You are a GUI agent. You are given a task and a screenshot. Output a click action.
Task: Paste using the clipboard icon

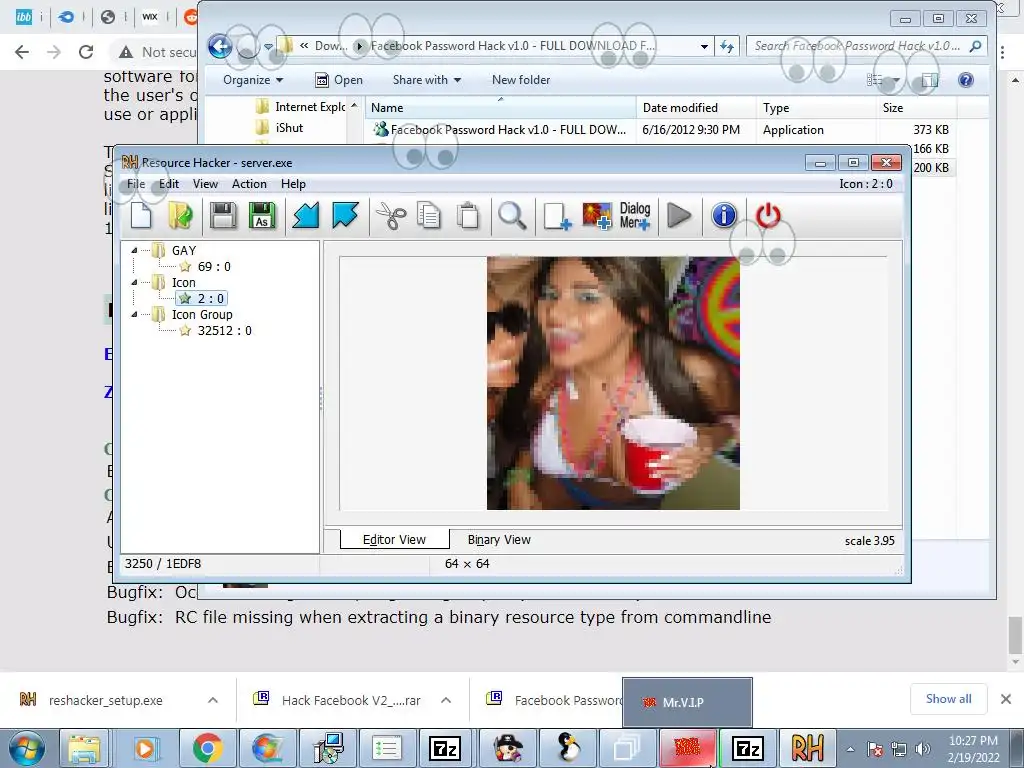[x=468, y=216]
